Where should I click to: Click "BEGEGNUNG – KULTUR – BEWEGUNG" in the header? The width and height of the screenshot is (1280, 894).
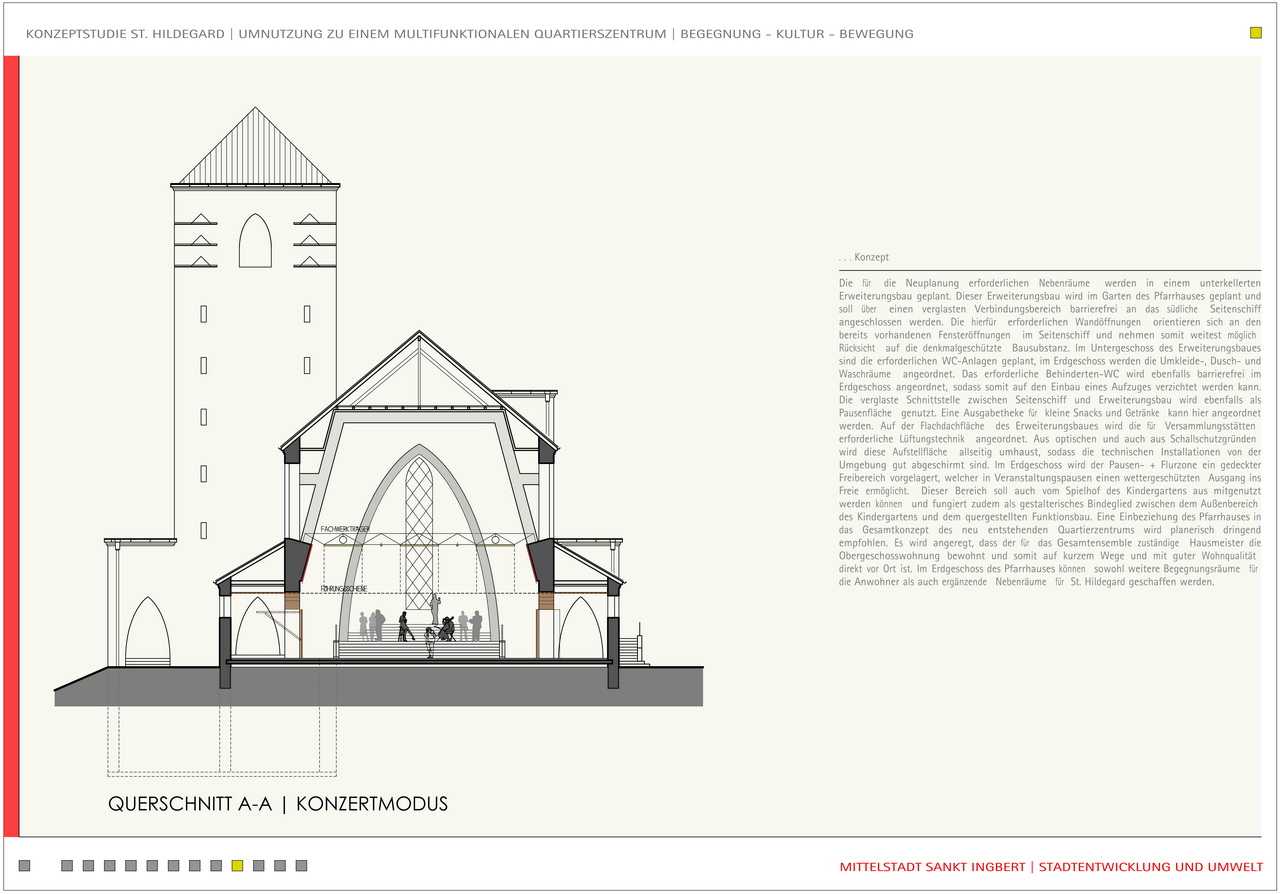(796, 34)
